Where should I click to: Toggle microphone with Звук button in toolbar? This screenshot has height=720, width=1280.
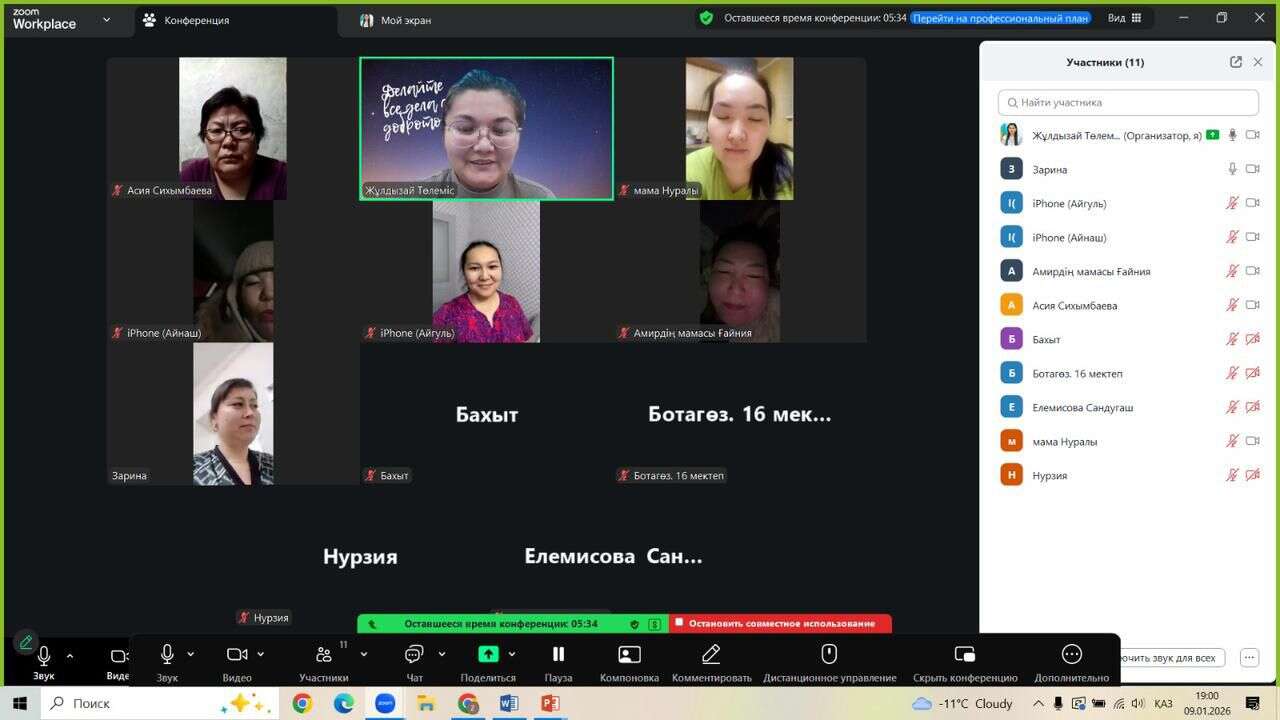click(167, 655)
